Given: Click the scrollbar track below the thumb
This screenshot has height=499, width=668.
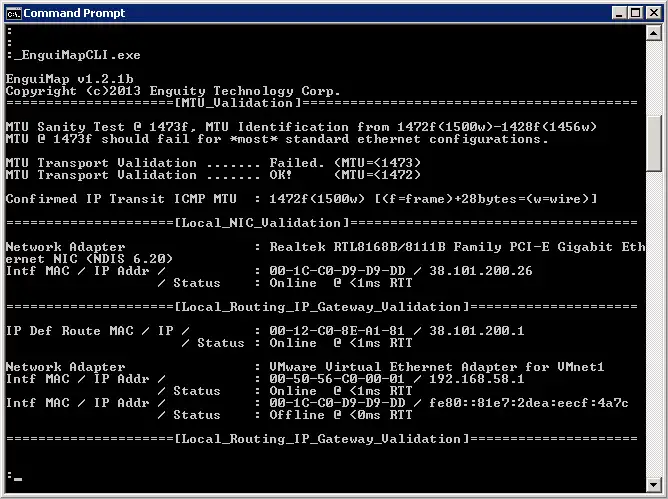Looking at the screenshot, I should 654,330.
